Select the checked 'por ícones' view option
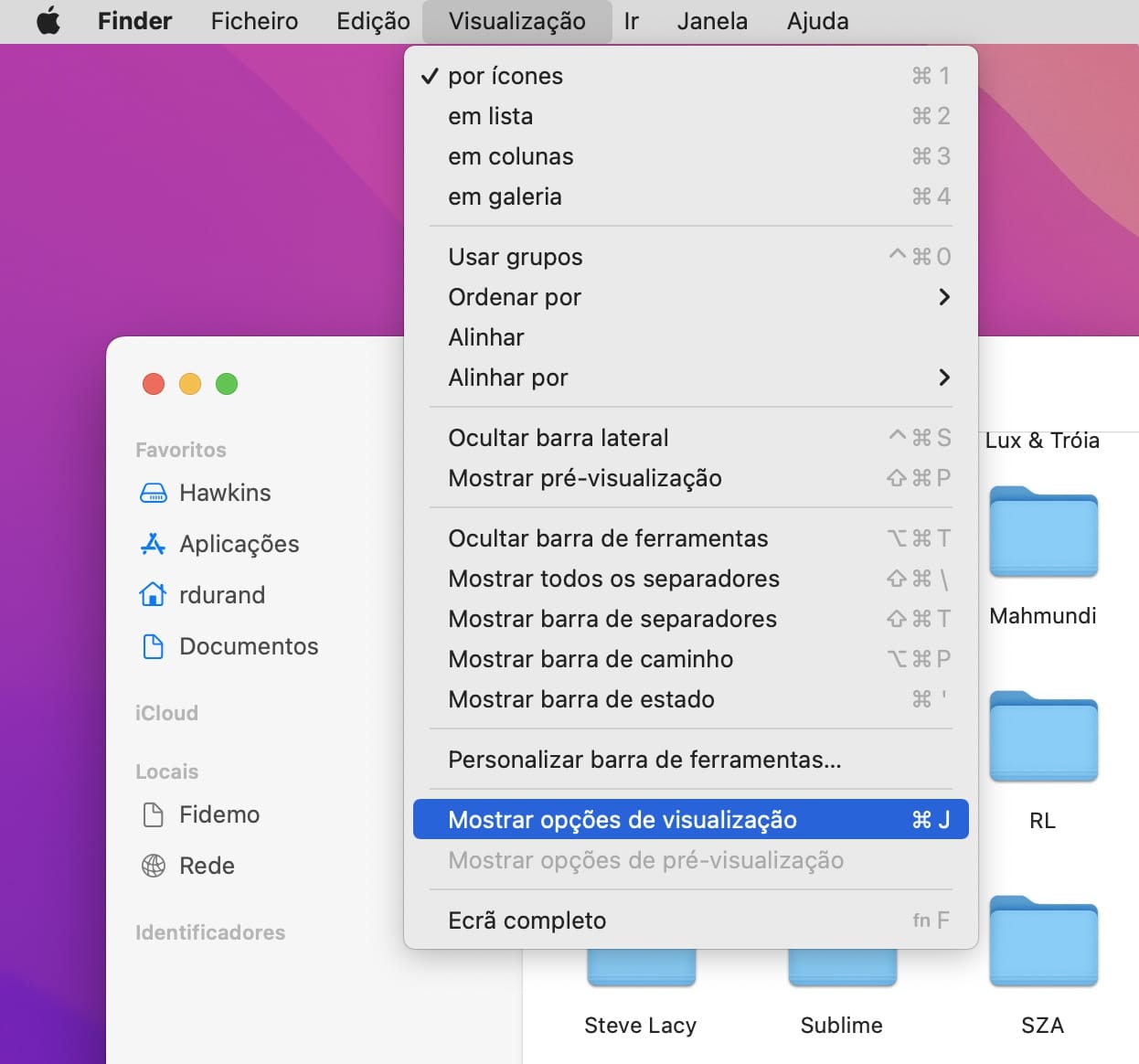The width and height of the screenshot is (1139, 1064). pos(506,76)
